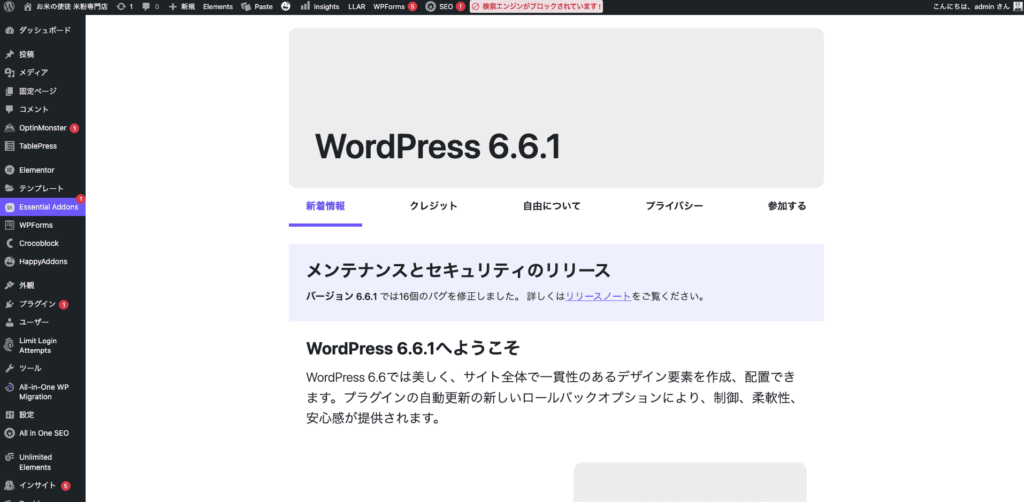
Task: Open TablePress in sidebar
Action: (x=42, y=146)
